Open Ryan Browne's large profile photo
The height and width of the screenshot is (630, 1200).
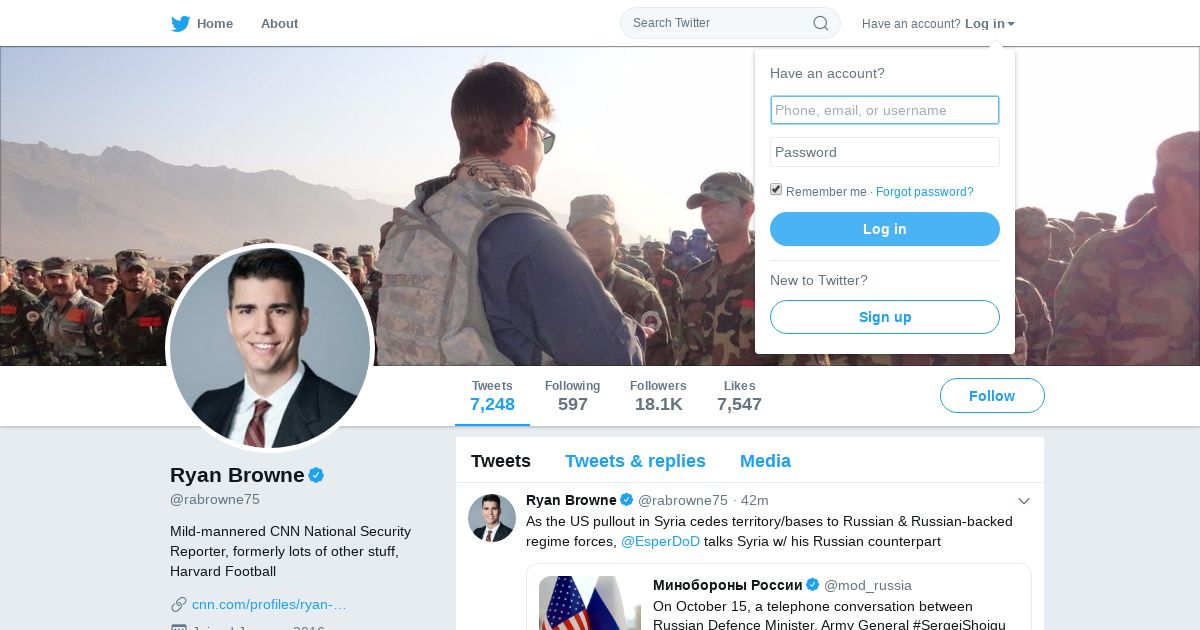pyautogui.click(x=270, y=348)
